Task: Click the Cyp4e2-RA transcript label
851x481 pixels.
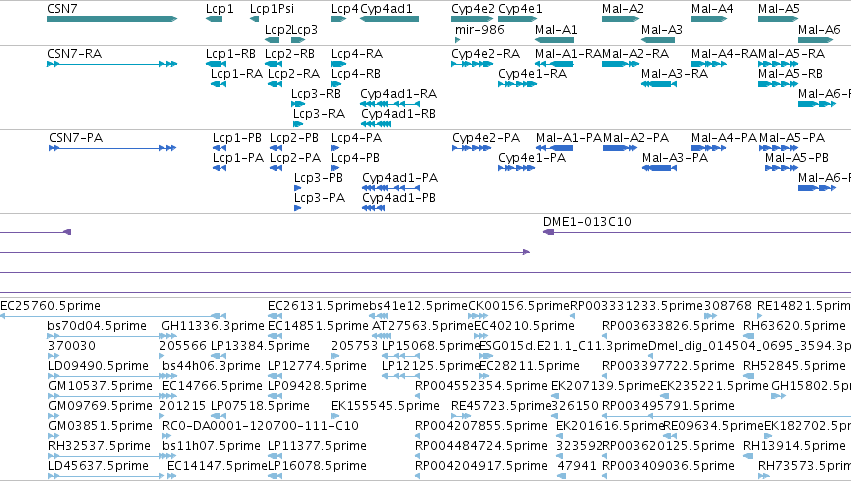Action: click(485, 54)
